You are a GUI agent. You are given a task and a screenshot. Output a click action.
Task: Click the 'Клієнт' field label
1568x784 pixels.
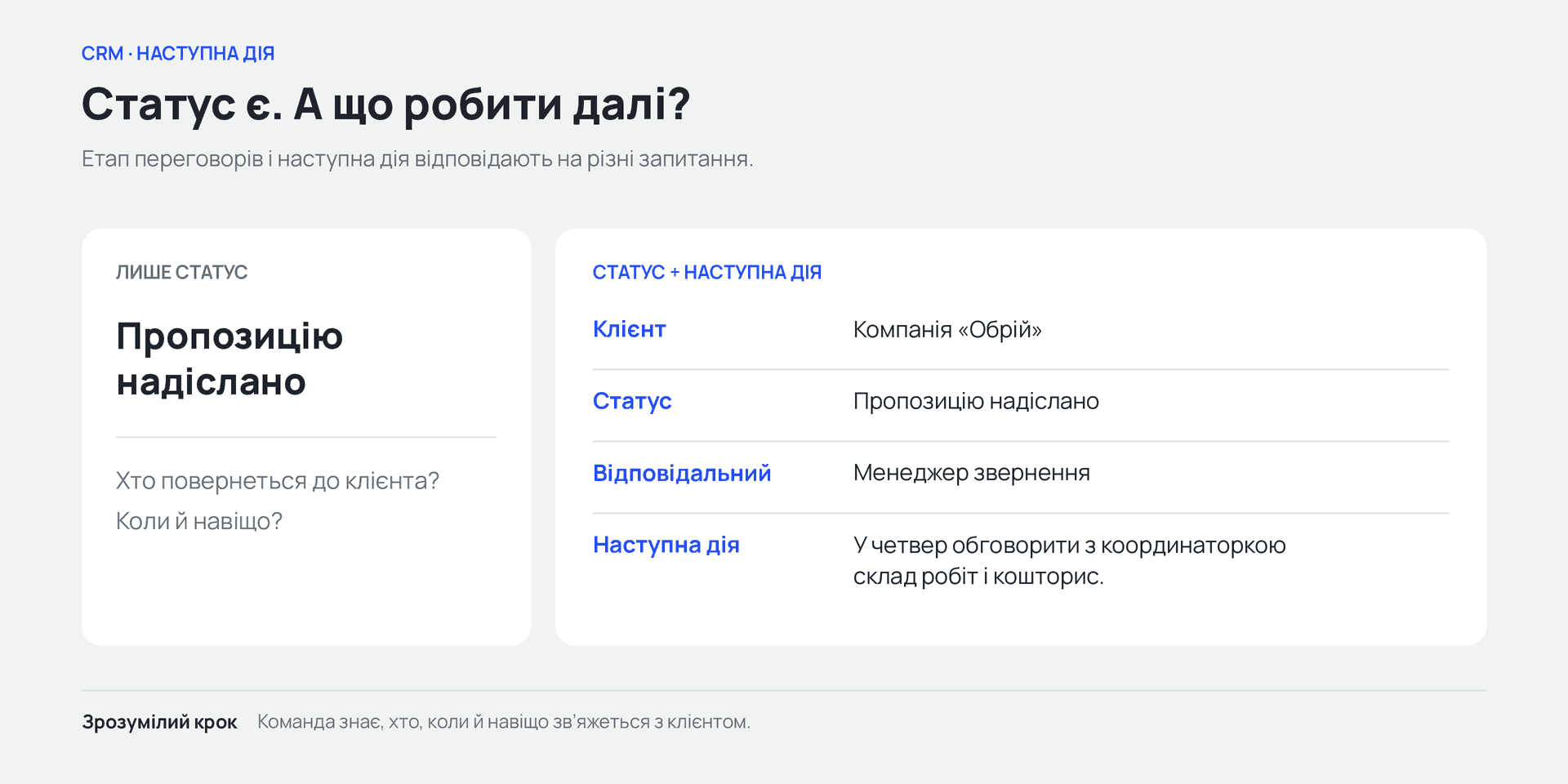630,330
